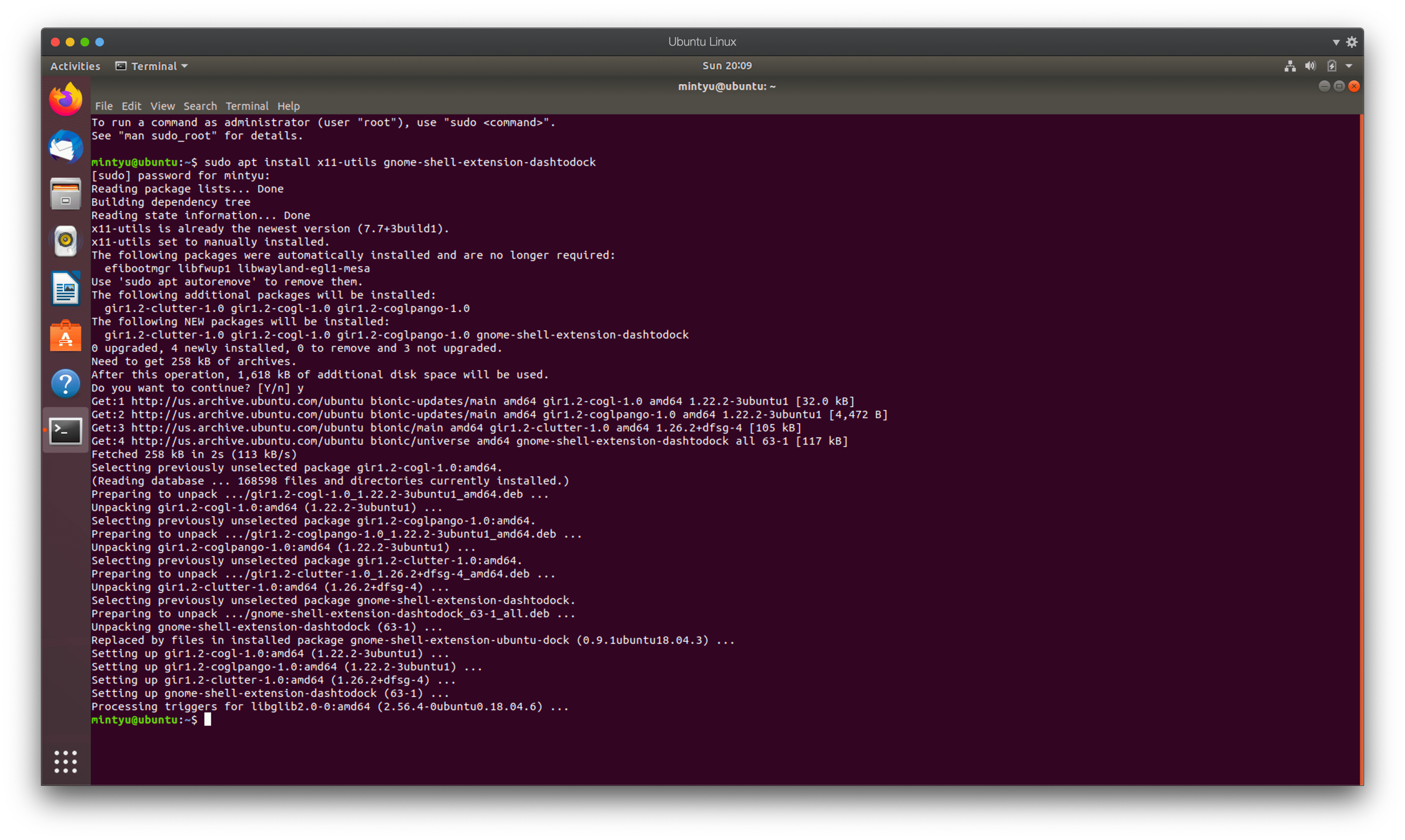
Task: Open the Files manager dock icon
Action: pos(66,194)
